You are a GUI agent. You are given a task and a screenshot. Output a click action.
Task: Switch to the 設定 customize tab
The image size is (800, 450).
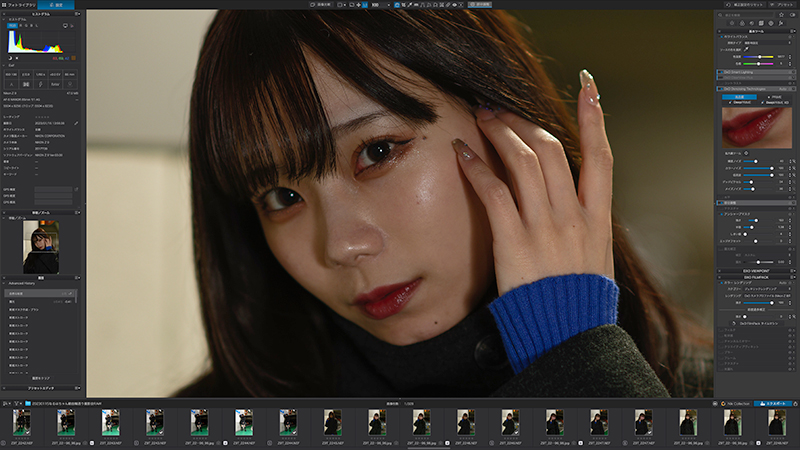point(56,5)
